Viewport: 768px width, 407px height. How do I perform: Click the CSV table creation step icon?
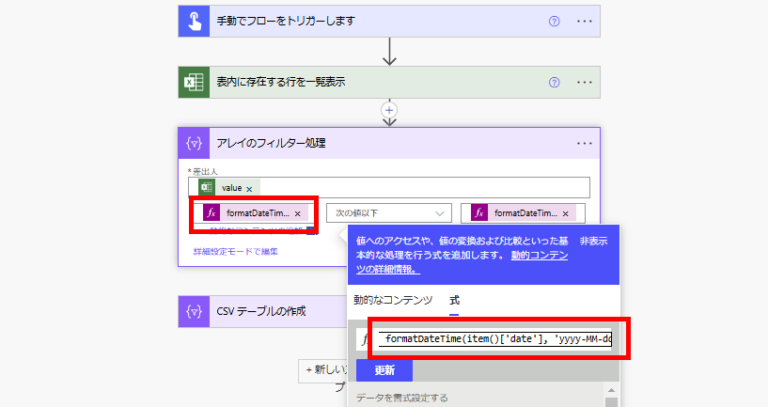(195, 311)
